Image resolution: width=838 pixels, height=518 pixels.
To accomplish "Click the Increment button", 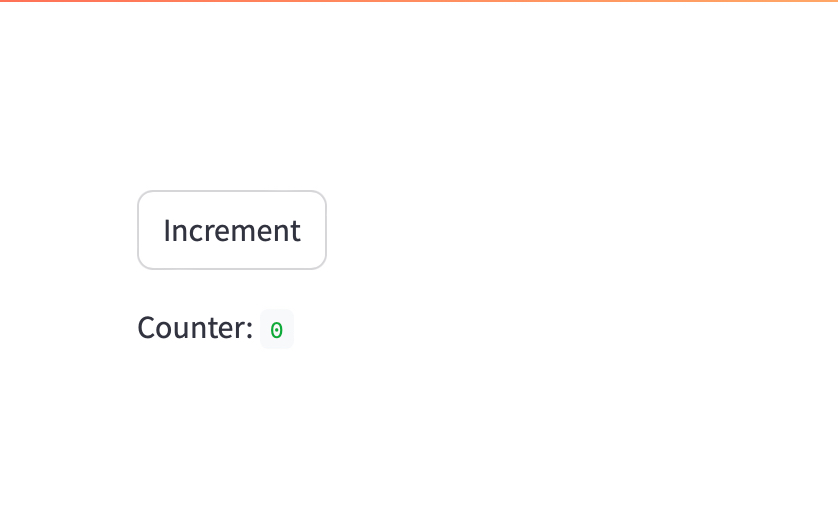I will point(231,230).
